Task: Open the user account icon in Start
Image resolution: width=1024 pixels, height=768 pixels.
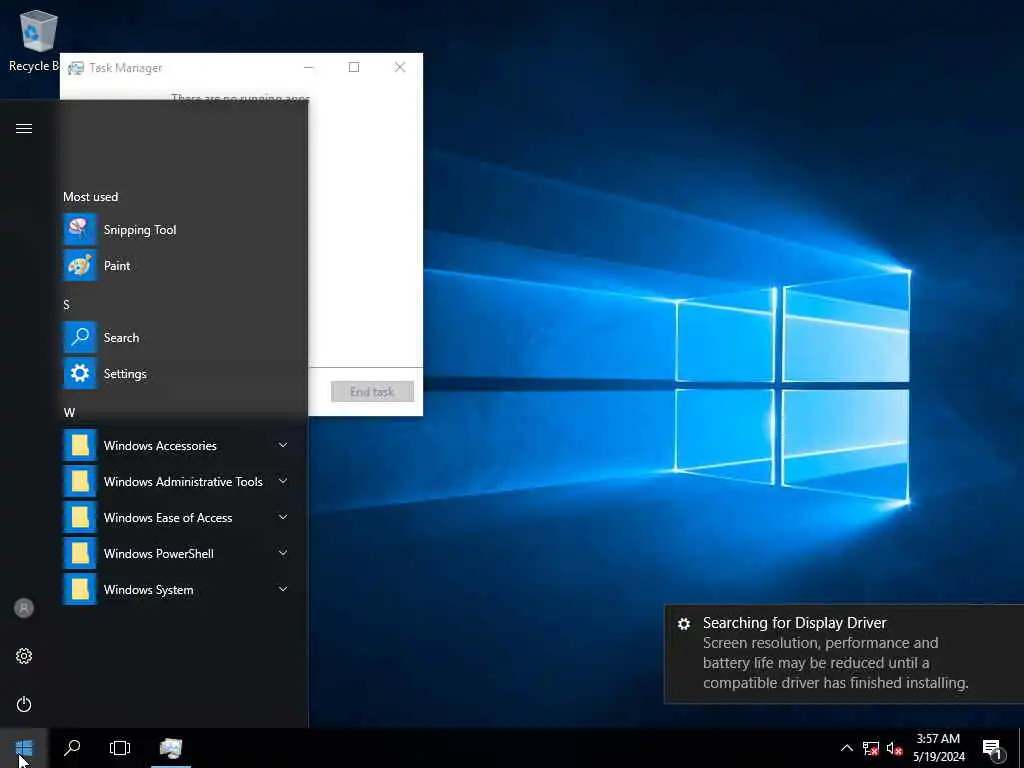Action: pos(24,608)
